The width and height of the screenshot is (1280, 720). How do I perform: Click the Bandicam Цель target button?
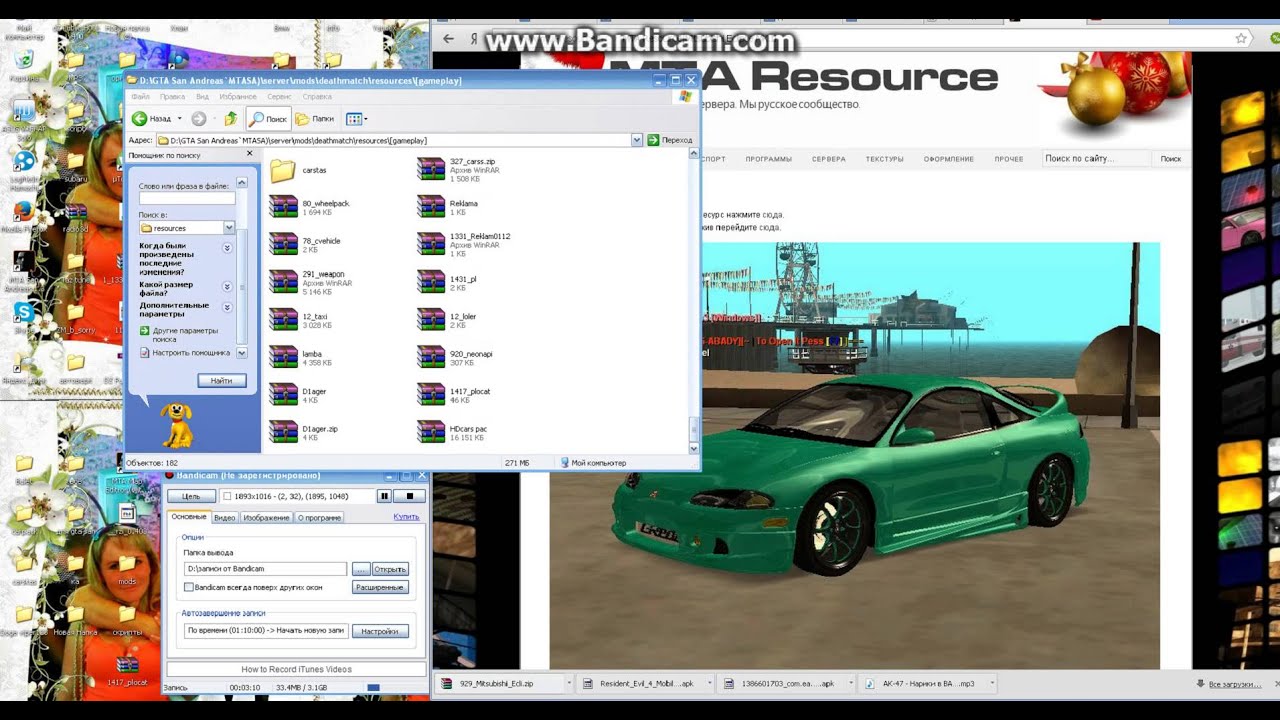[x=191, y=496]
